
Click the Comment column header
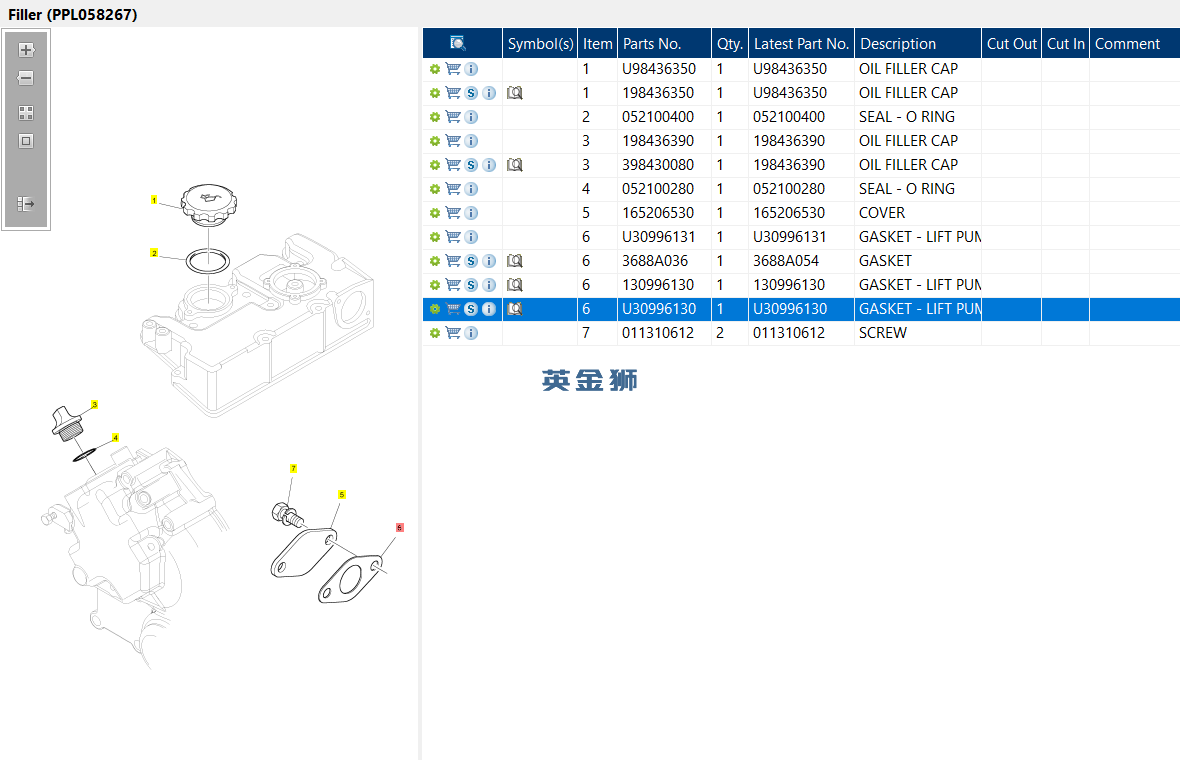click(x=1135, y=44)
